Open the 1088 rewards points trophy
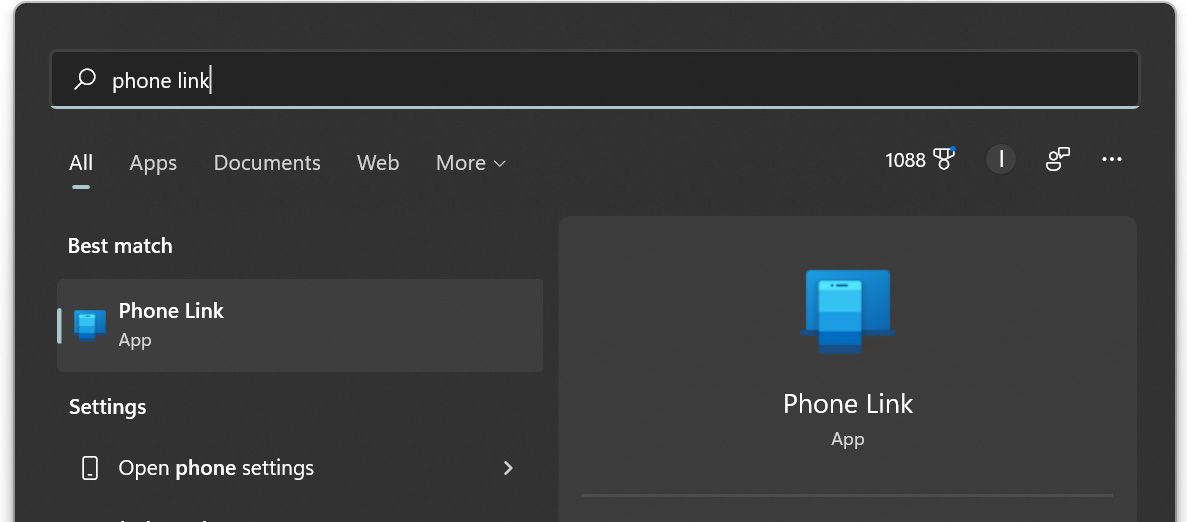This screenshot has width=1187, height=522. coord(920,160)
